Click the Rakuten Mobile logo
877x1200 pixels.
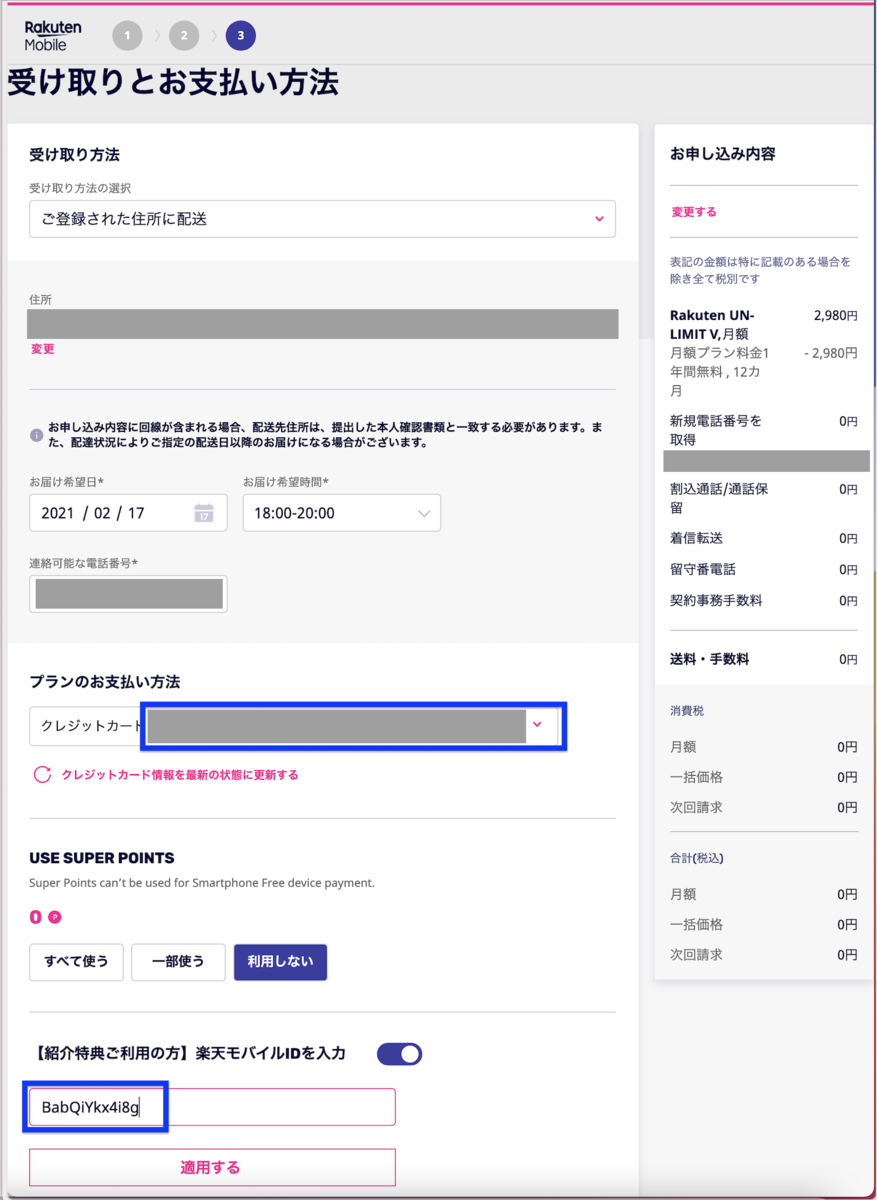click(x=53, y=36)
